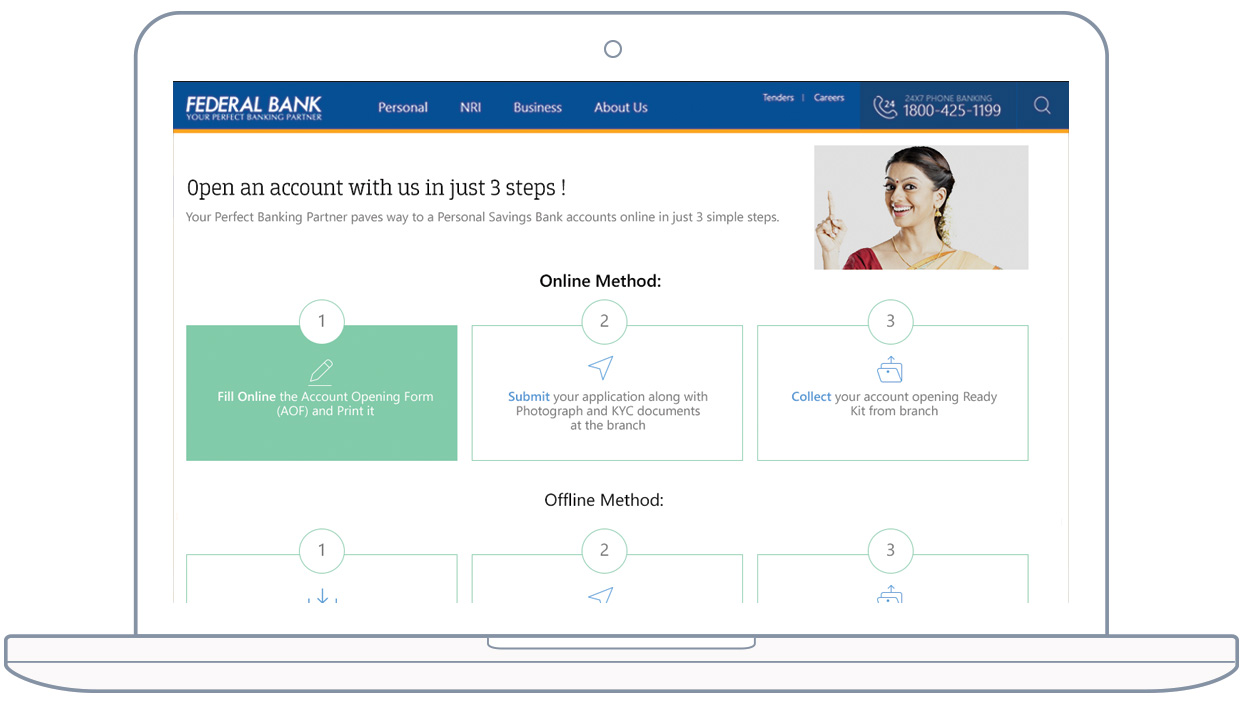Click the search magnifier icon in header

pyautogui.click(x=1042, y=106)
